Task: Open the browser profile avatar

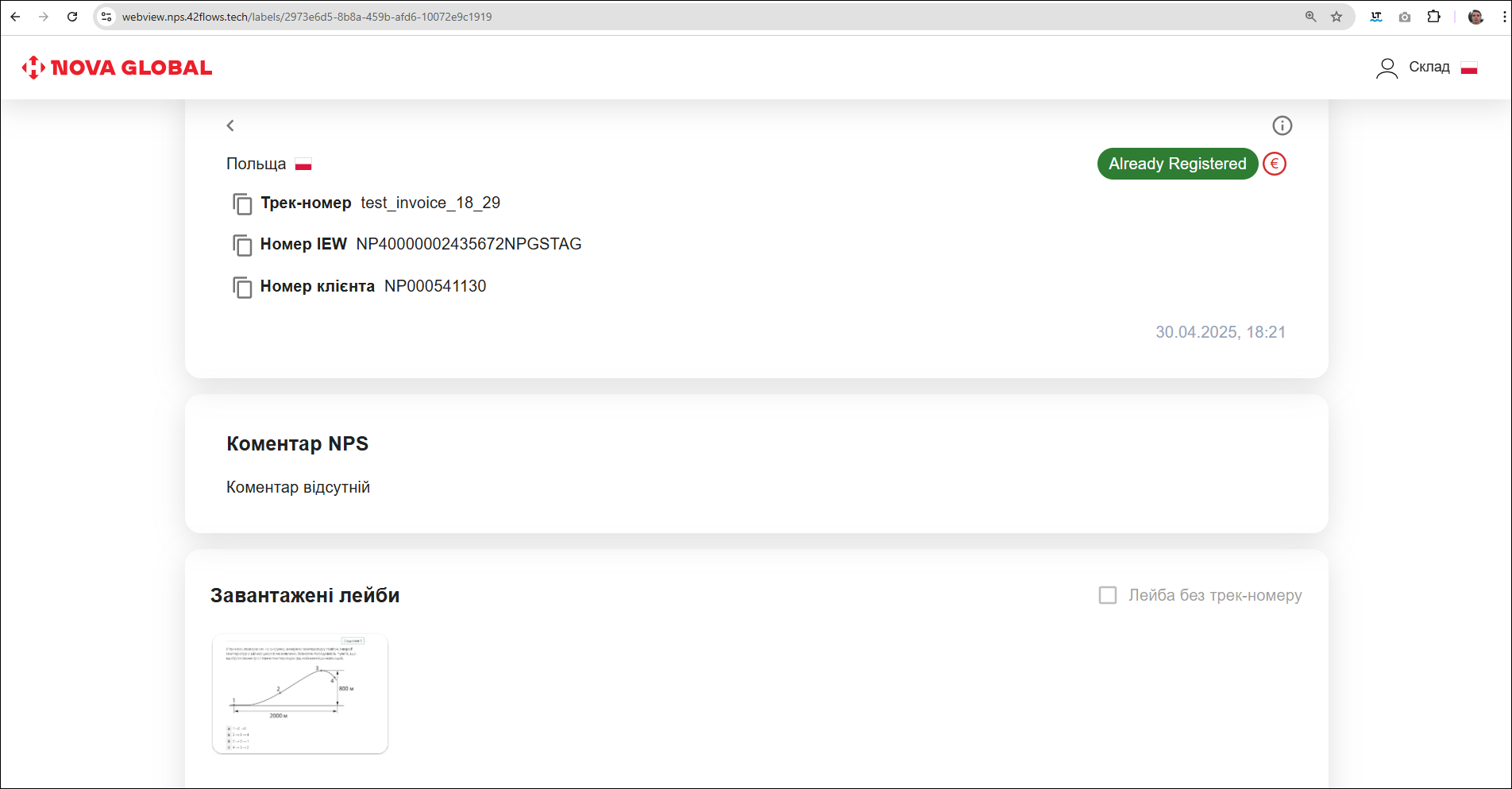Action: (x=1475, y=17)
